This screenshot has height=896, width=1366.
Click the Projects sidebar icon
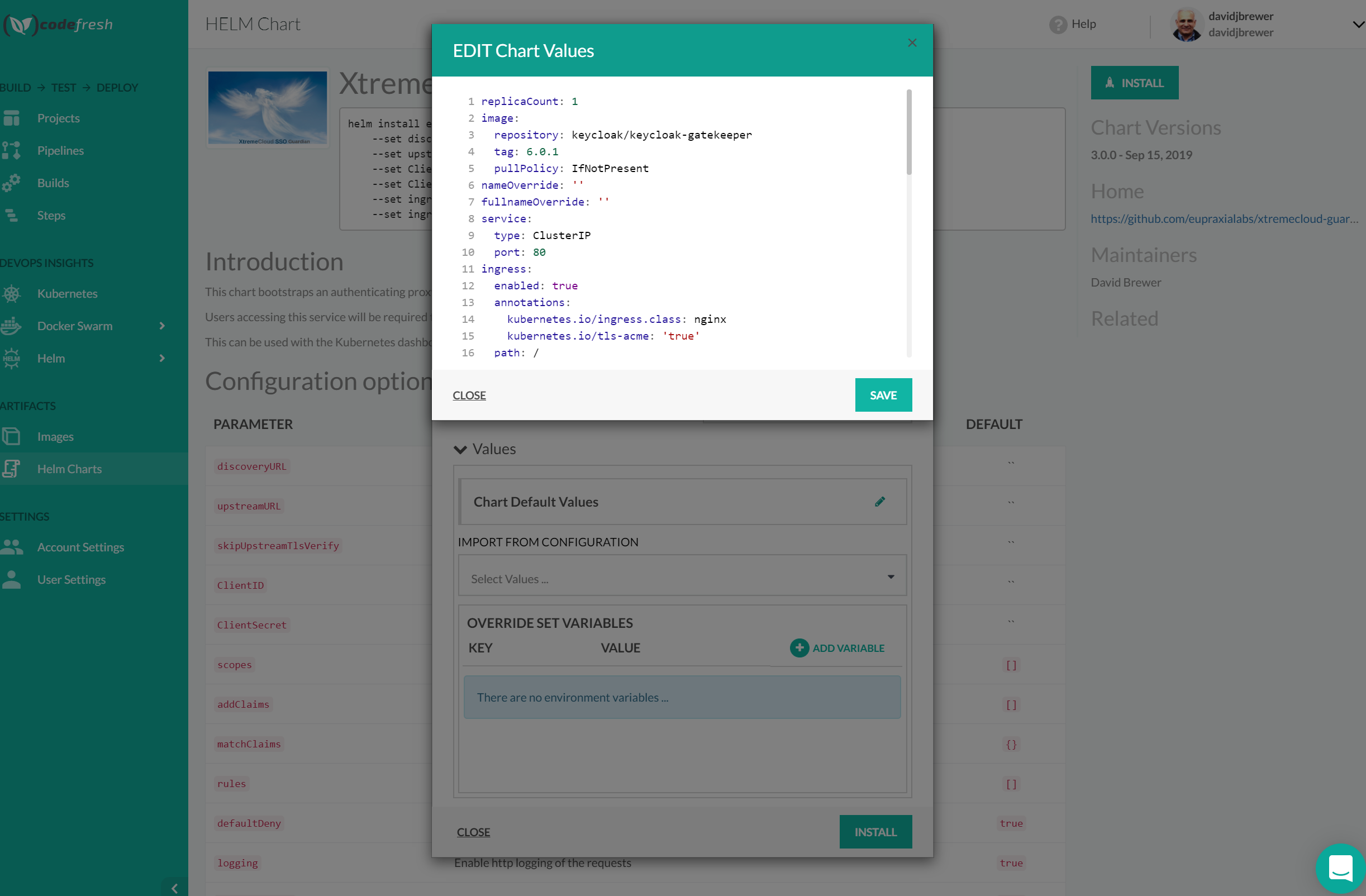click(x=12, y=118)
